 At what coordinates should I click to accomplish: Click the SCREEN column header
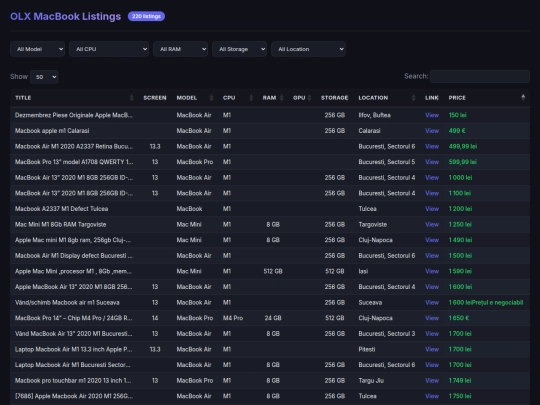pos(155,98)
